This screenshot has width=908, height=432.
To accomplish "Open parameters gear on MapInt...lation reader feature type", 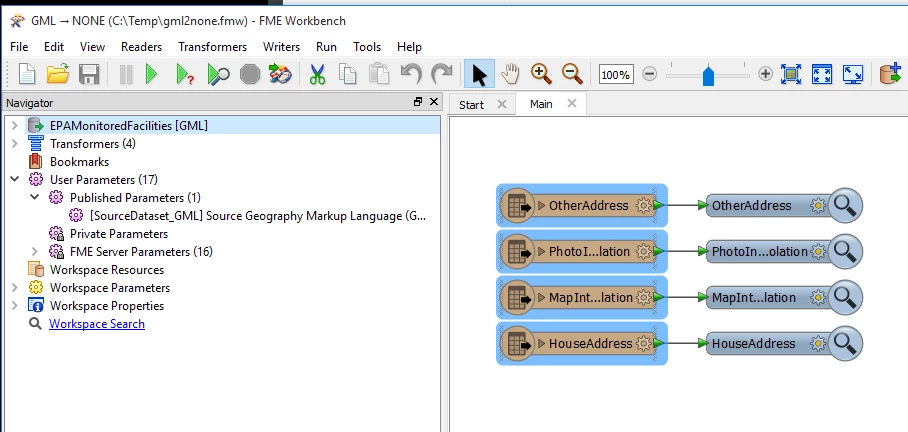I will [643, 298].
